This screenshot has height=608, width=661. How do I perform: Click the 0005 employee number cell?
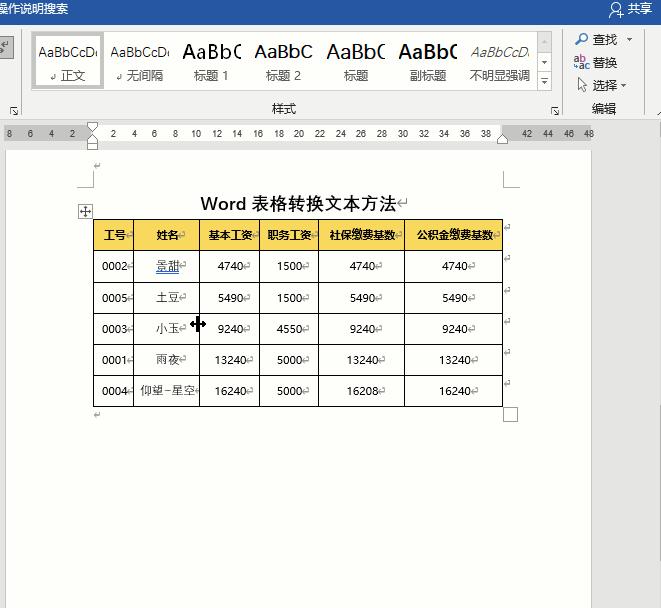pyautogui.click(x=113, y=298)
